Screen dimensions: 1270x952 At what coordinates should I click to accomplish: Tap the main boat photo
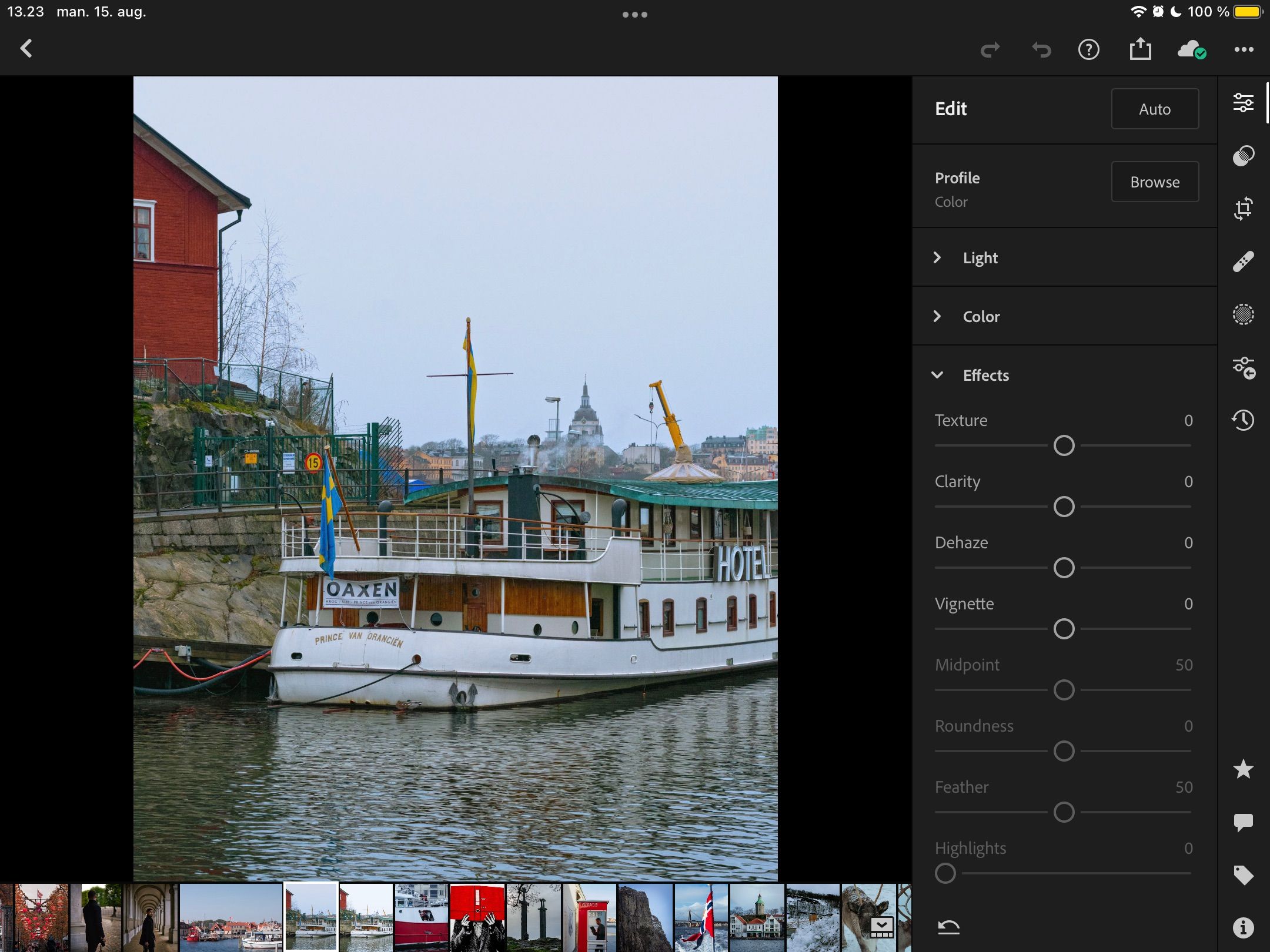pos(456,478)
